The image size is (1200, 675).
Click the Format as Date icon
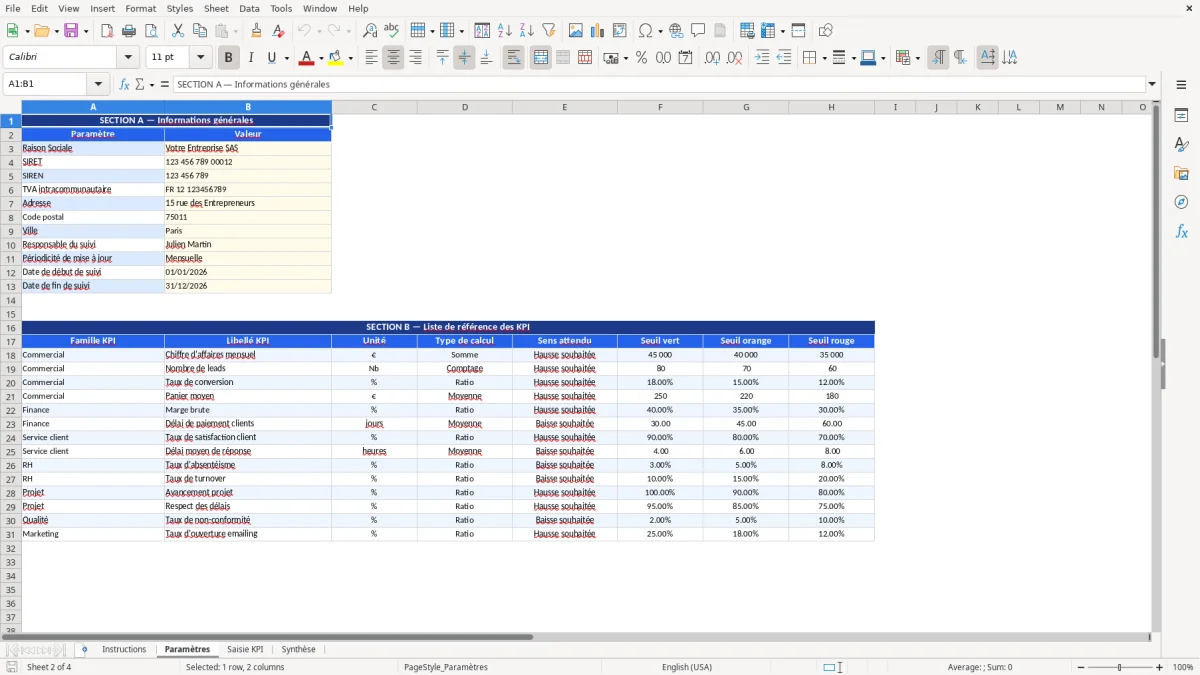[x=685, y=58]
